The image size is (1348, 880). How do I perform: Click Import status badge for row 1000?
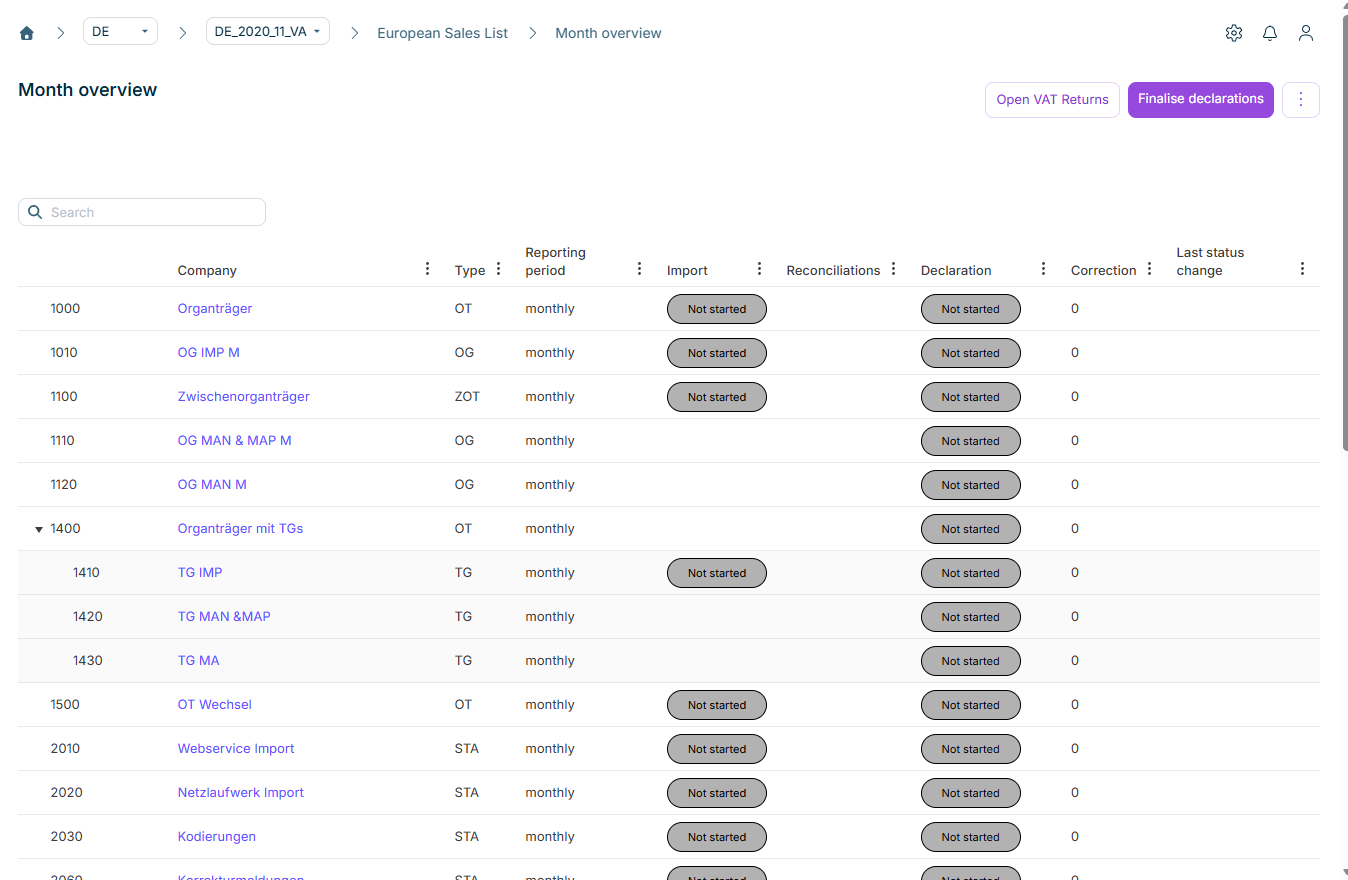point(717,309)
